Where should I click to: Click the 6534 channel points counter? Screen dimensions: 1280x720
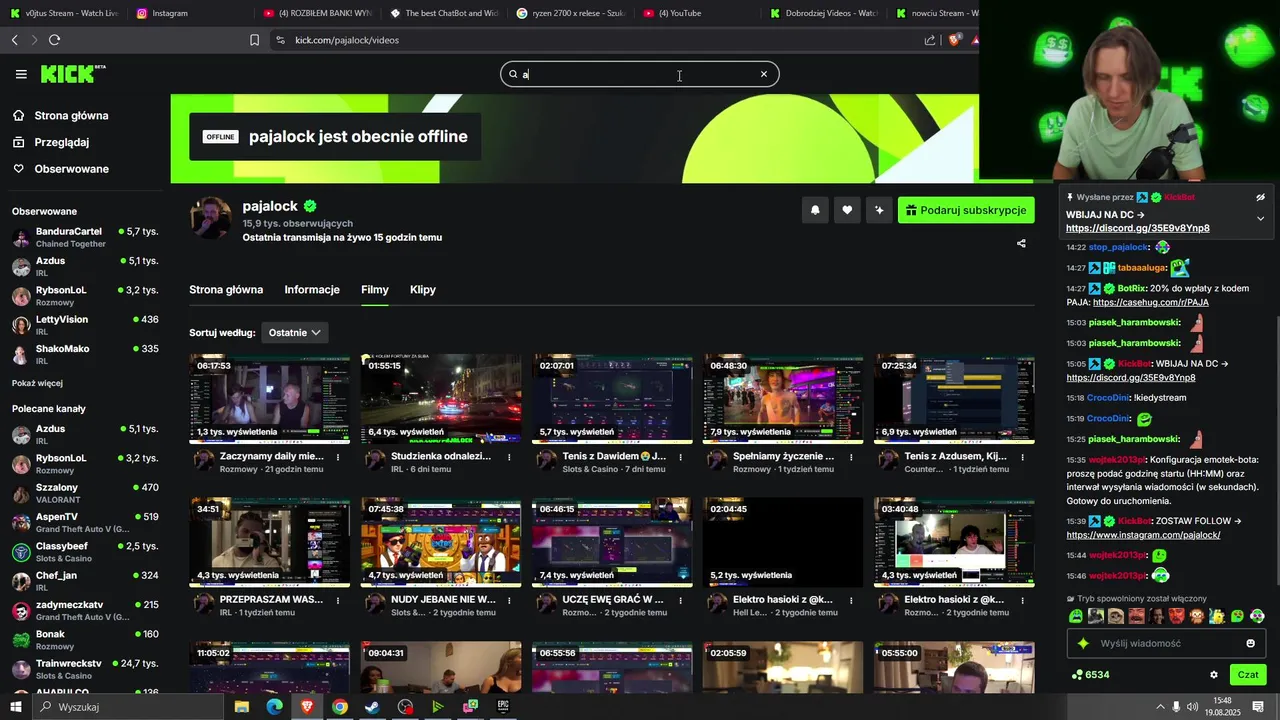1090,675
